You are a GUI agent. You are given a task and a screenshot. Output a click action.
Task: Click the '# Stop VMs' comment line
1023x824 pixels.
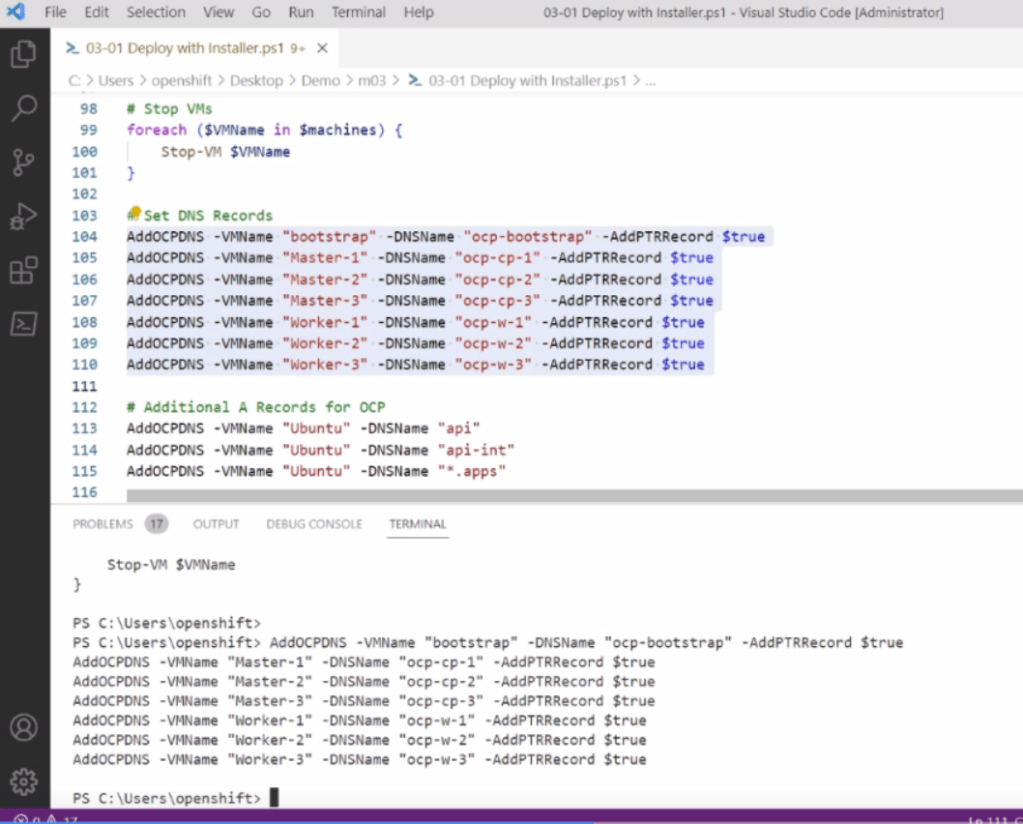[x=169, y=109]
